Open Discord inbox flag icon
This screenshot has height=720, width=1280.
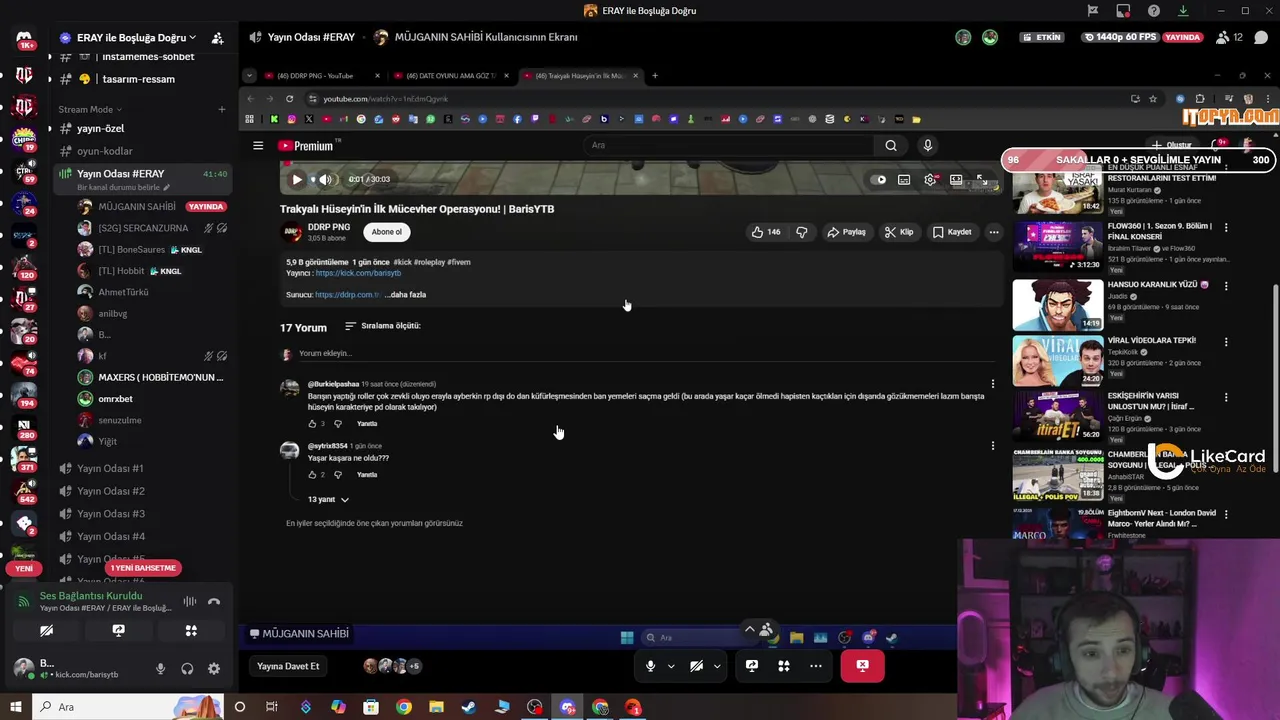tap(1092, 11)
